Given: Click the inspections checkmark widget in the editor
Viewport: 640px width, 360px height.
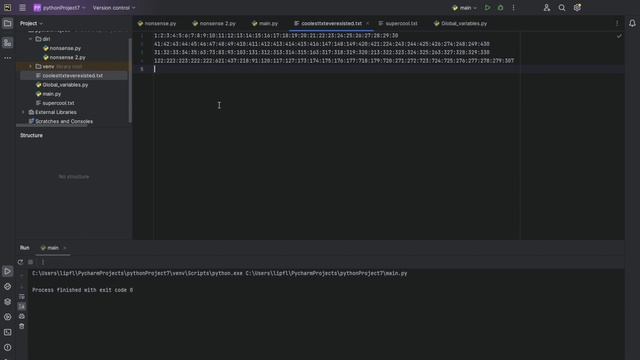Looking at the screenshot, I should (x=619, y=36).
